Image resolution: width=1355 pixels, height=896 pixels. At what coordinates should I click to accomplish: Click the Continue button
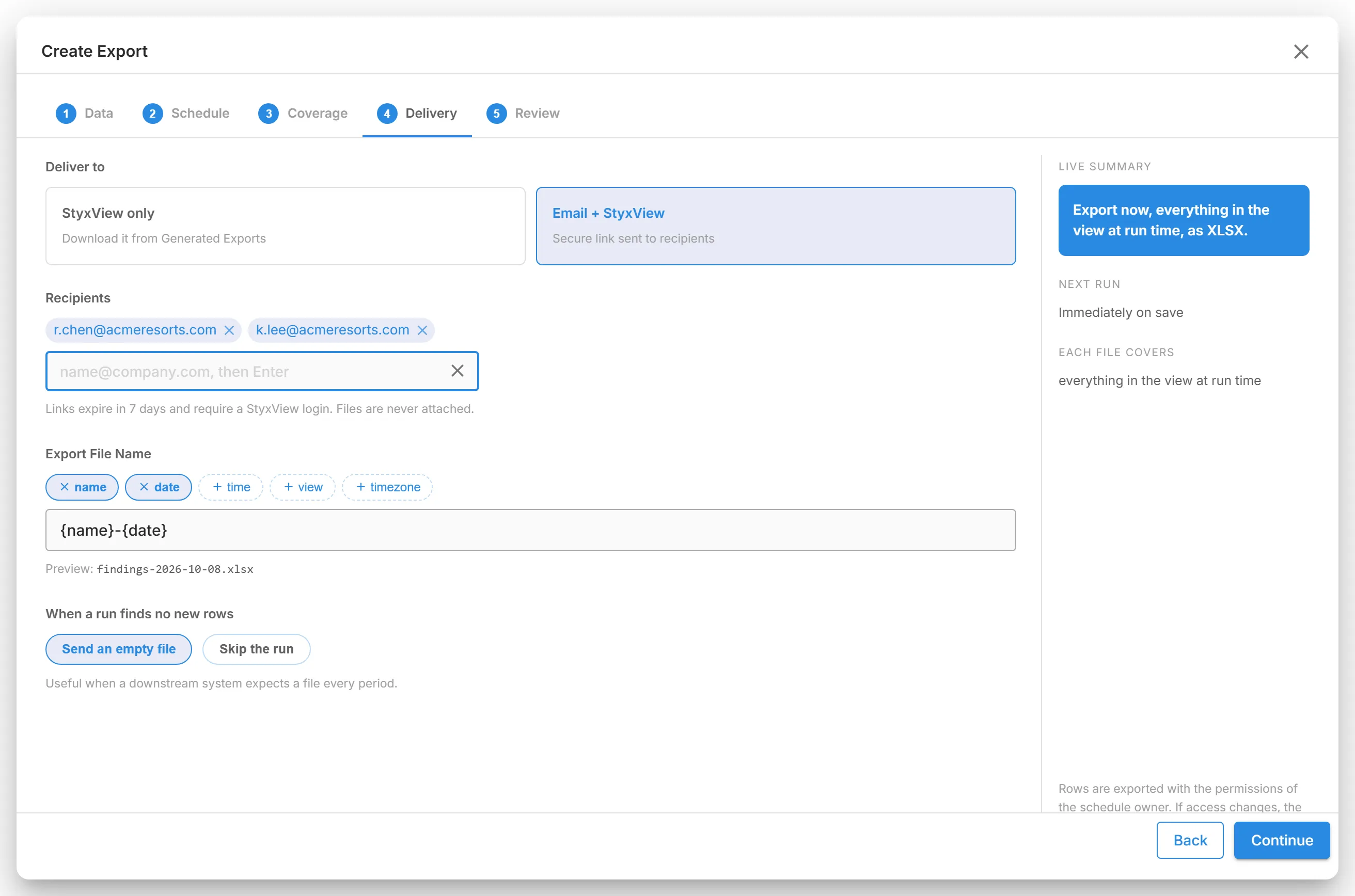click(1282, 840)
